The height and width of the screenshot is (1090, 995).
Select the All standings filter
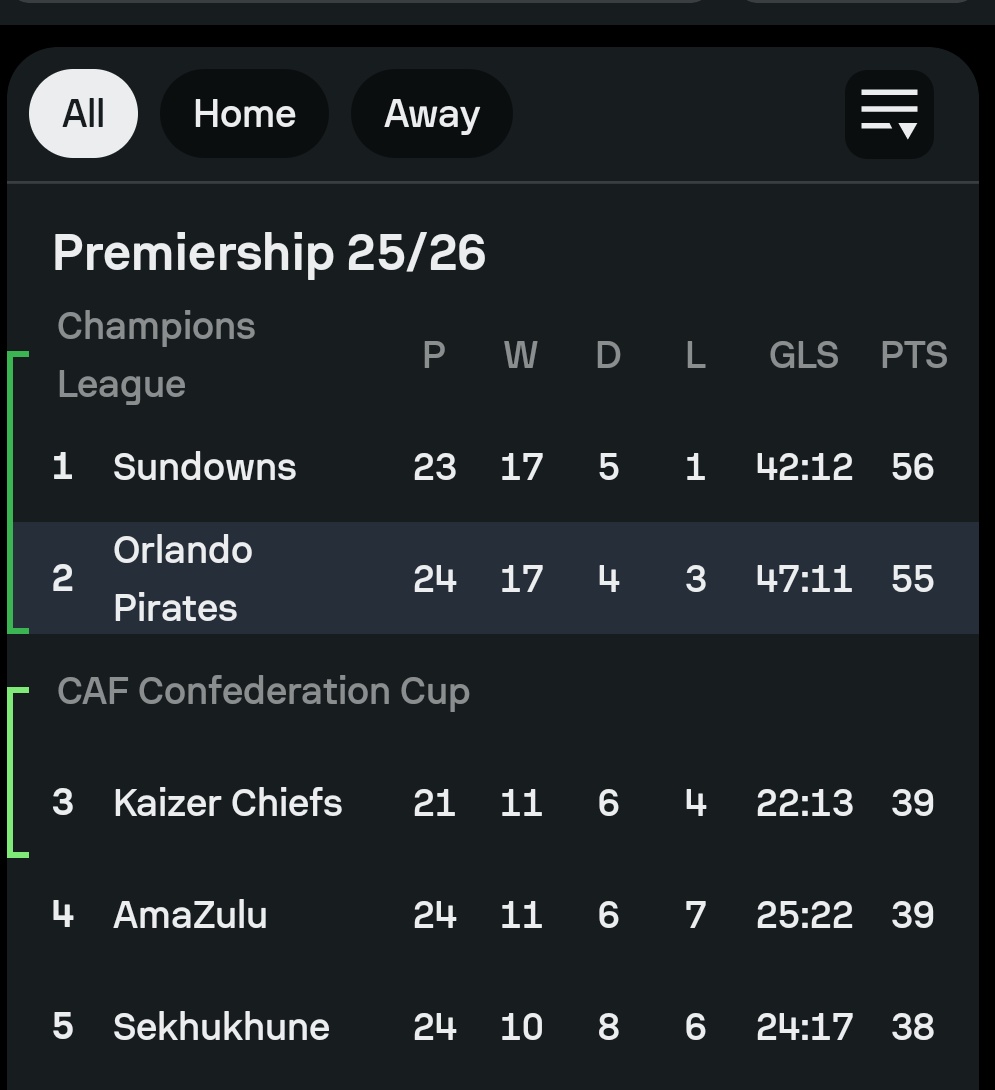point(83,113)
